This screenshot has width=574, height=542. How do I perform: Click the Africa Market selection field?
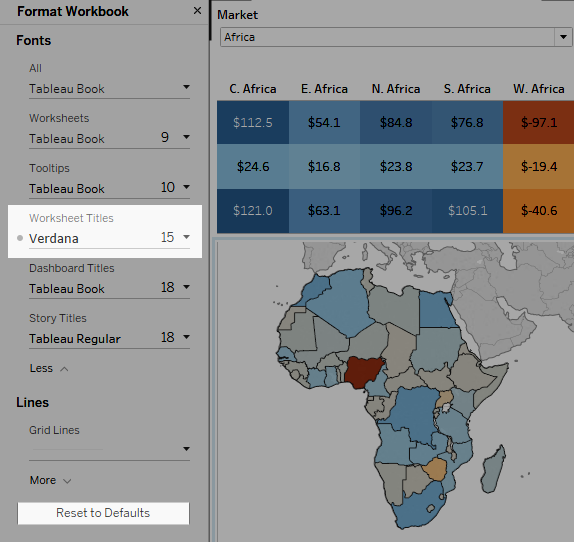tap(388, 37)
